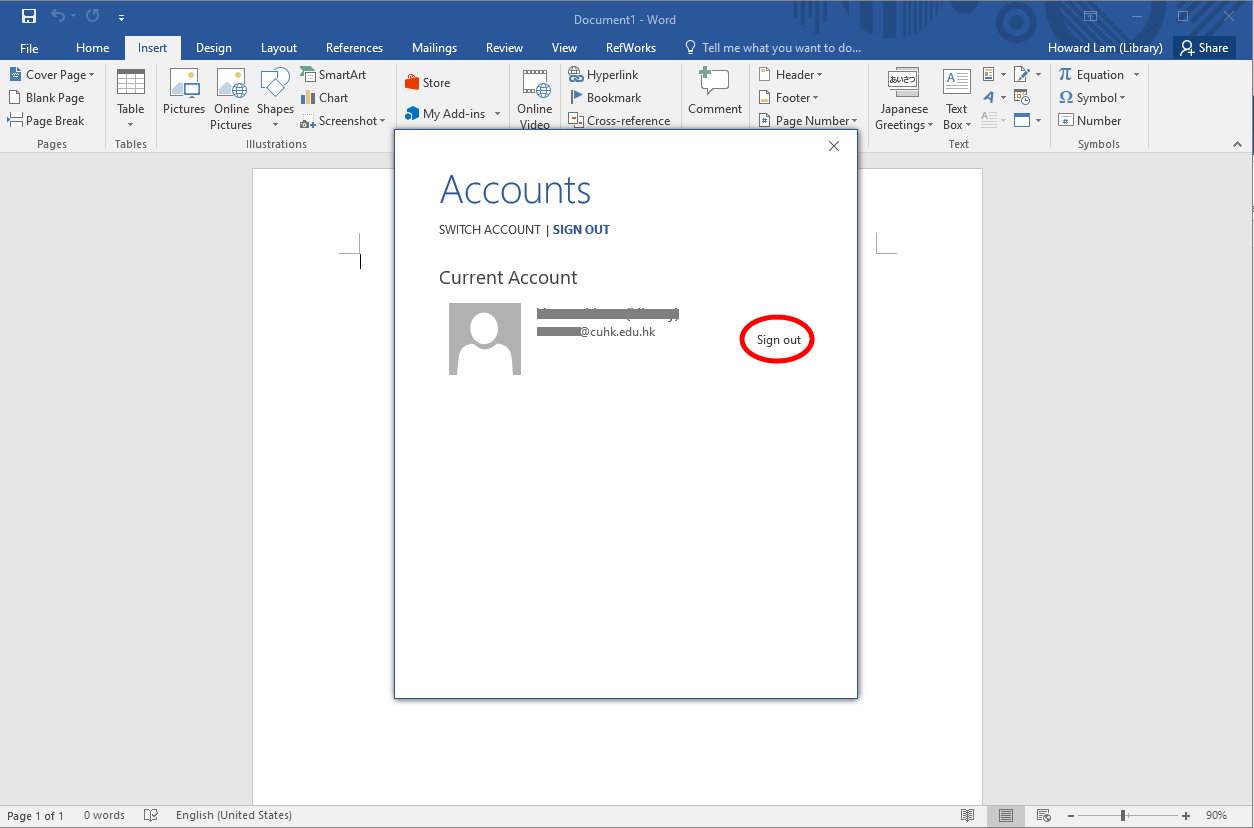Switch to the Home tab

point(93,48)
